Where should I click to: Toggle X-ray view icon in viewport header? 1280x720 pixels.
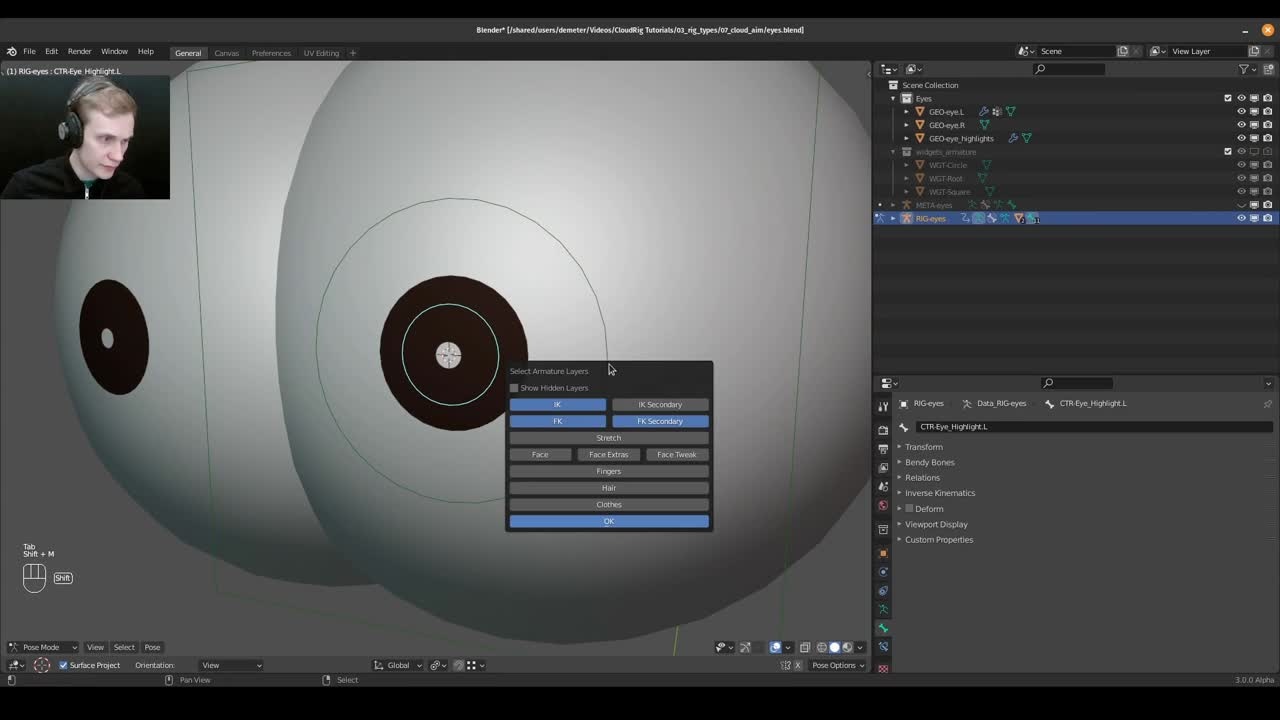(x=804, y=647)
